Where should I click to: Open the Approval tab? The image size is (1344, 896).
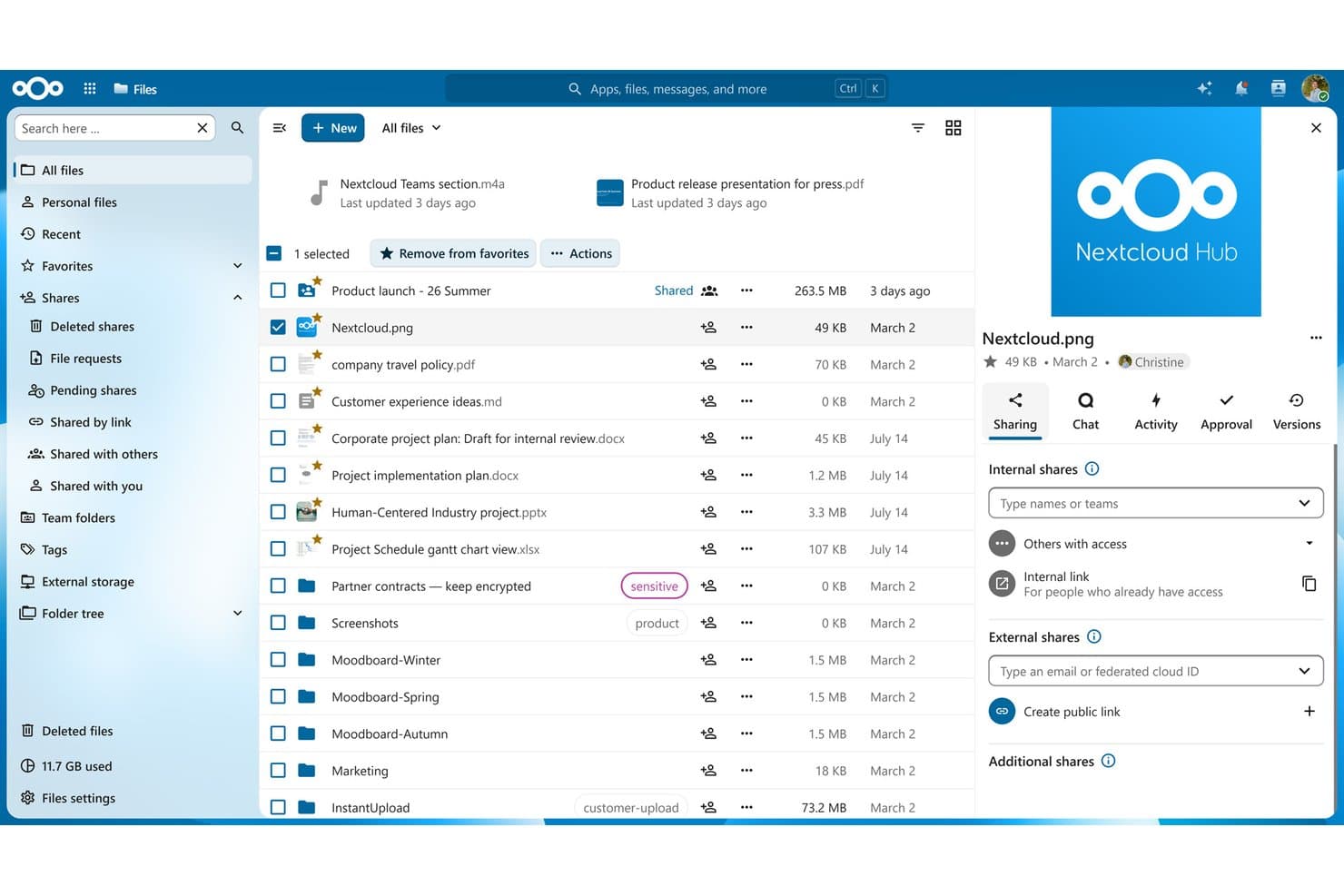[x=1226, y=411]
